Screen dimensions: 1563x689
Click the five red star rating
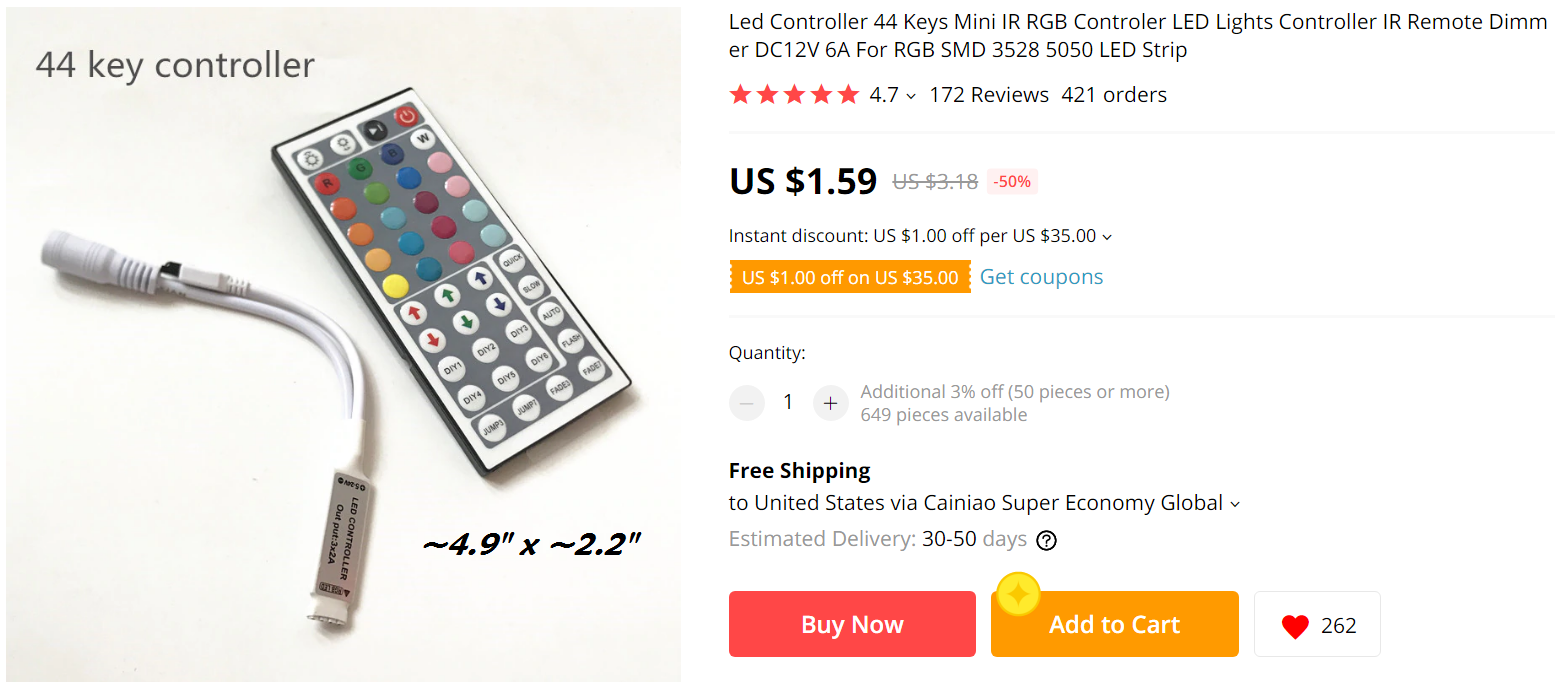tap(794, 95)
